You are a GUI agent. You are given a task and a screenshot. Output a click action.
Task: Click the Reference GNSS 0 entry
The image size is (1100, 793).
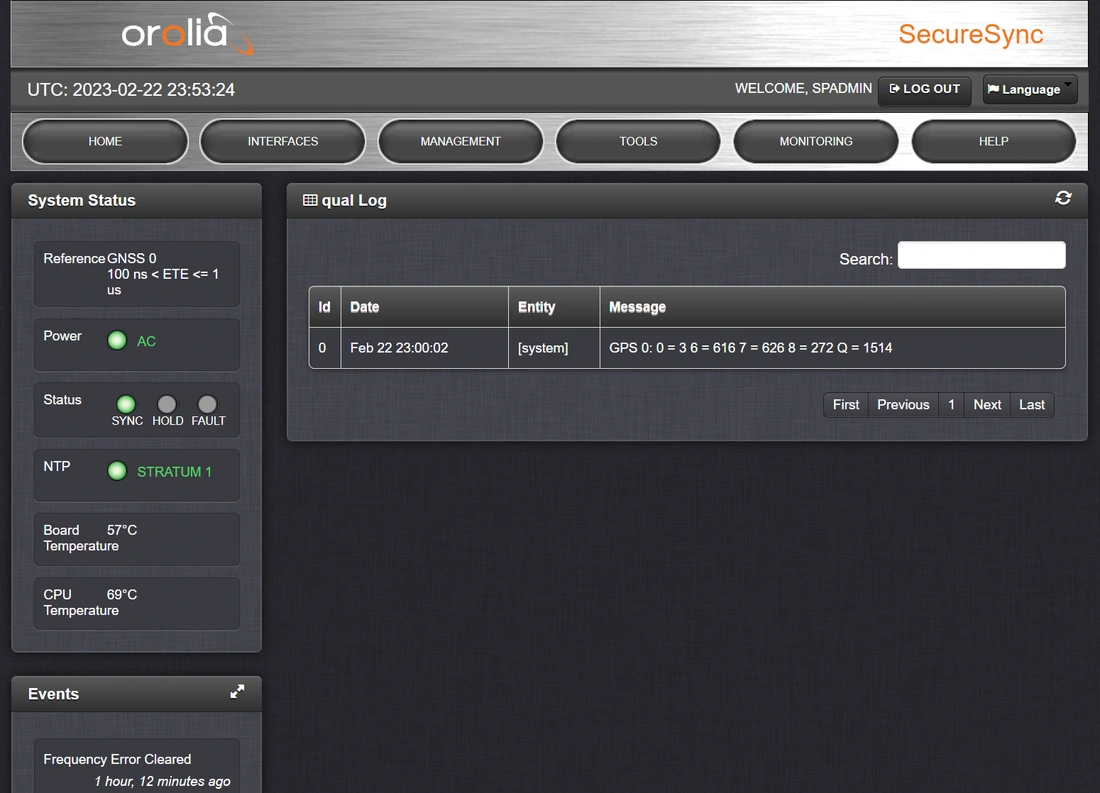pyautogui.click(x=137, y=274)
